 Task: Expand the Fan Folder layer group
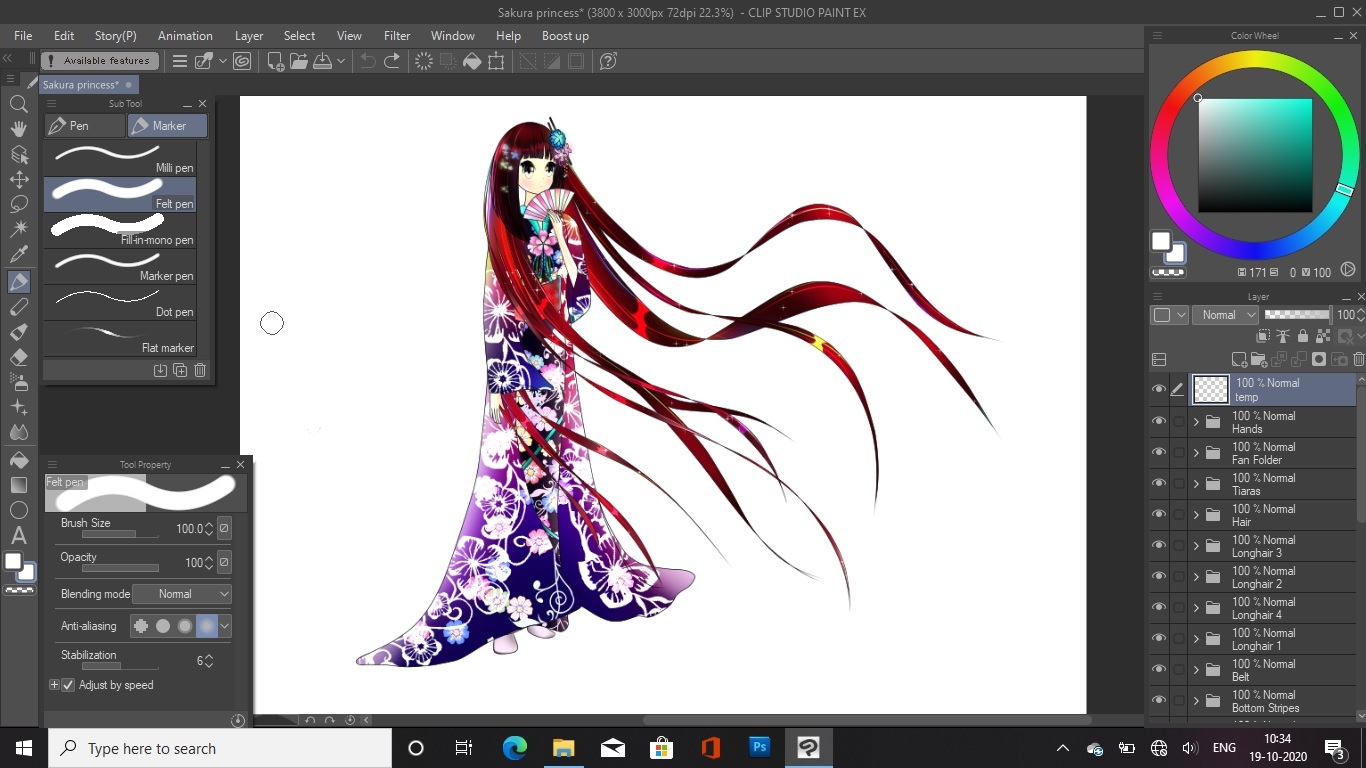pos(1196,453)
